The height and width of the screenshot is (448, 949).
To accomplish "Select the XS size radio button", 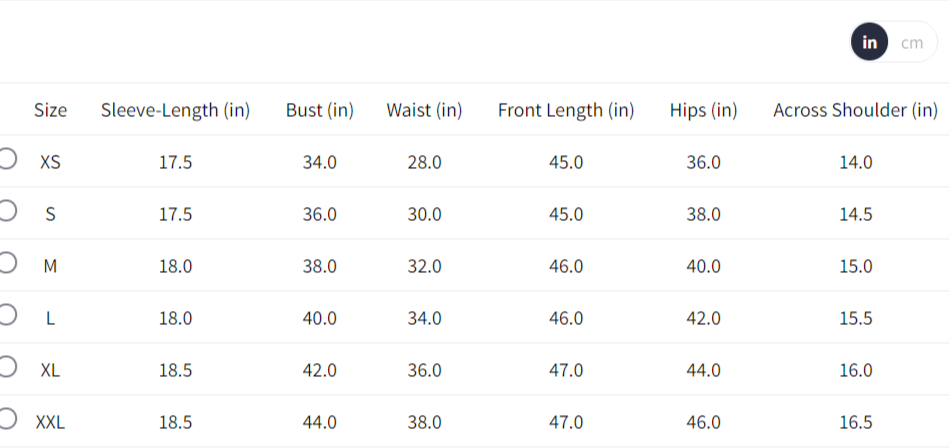I will [6, 160].
